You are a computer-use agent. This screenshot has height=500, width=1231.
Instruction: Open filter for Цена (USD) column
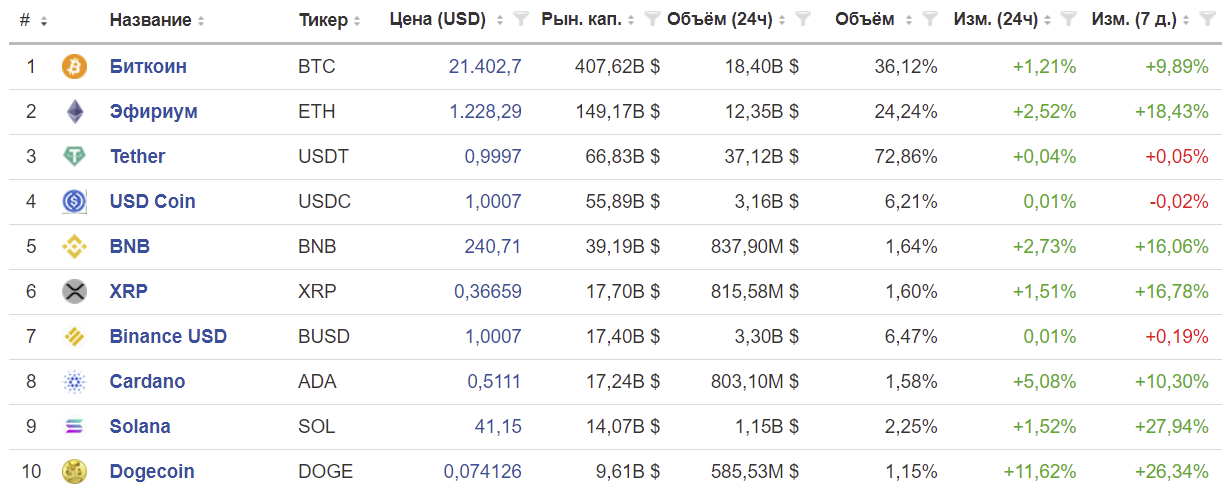click(x=520, y=19)
